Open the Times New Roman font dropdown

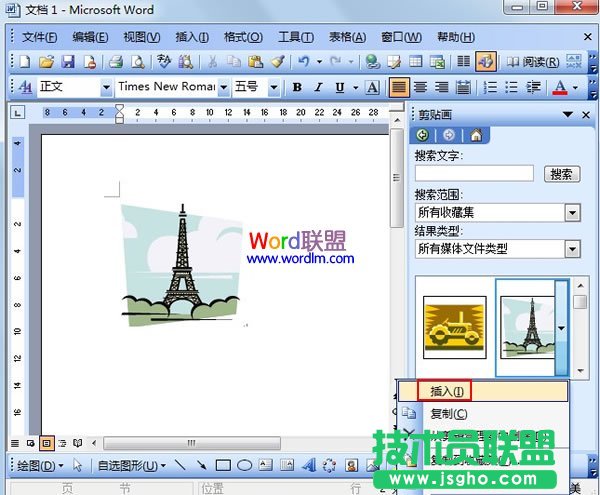224,87
